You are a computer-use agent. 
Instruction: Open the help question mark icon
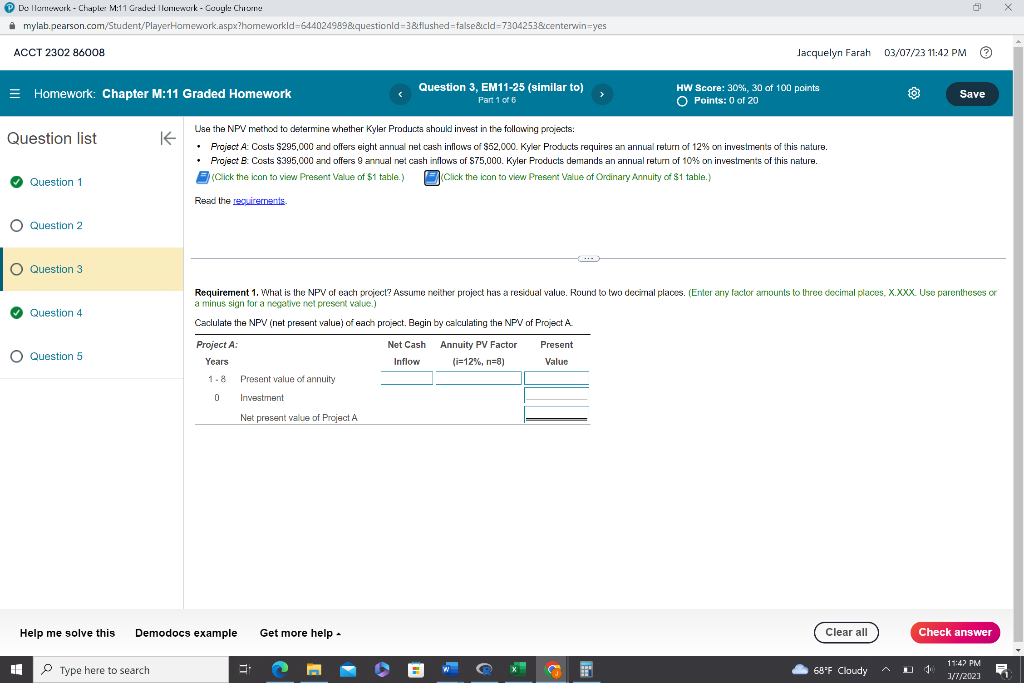click(986, 52)
